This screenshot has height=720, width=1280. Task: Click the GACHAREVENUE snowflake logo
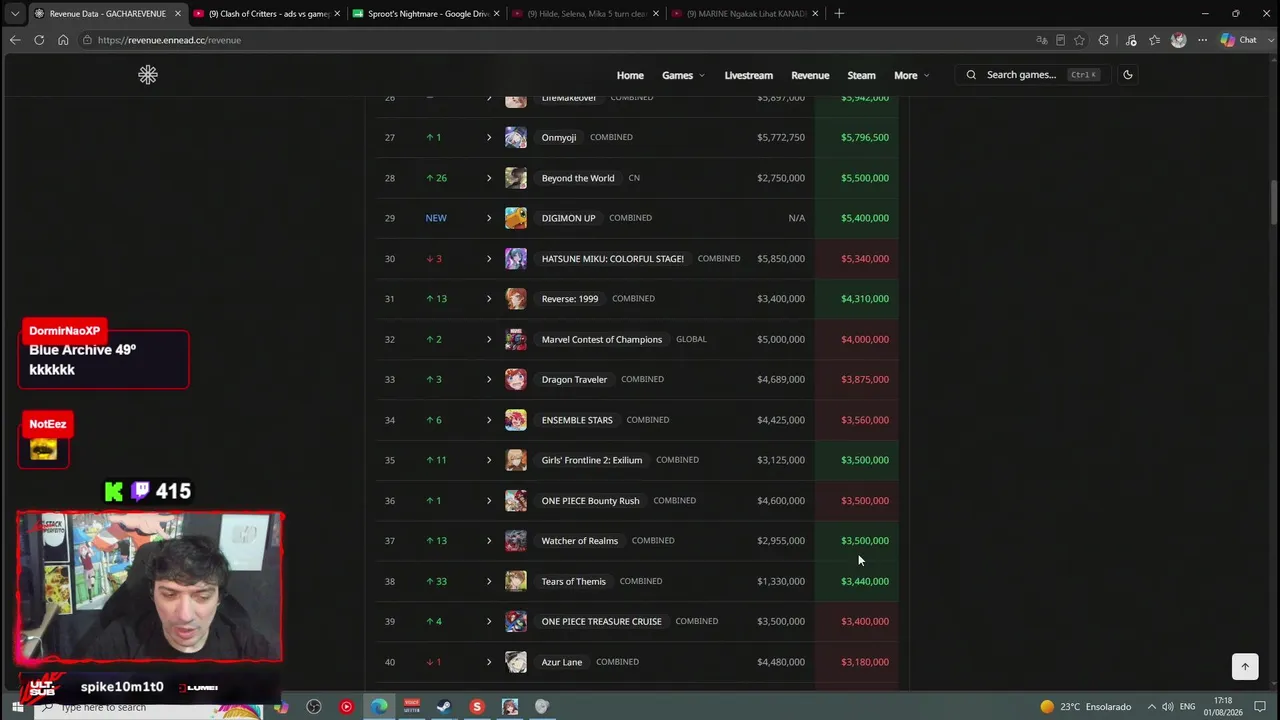pyautogui.click(x=148, y=75)
